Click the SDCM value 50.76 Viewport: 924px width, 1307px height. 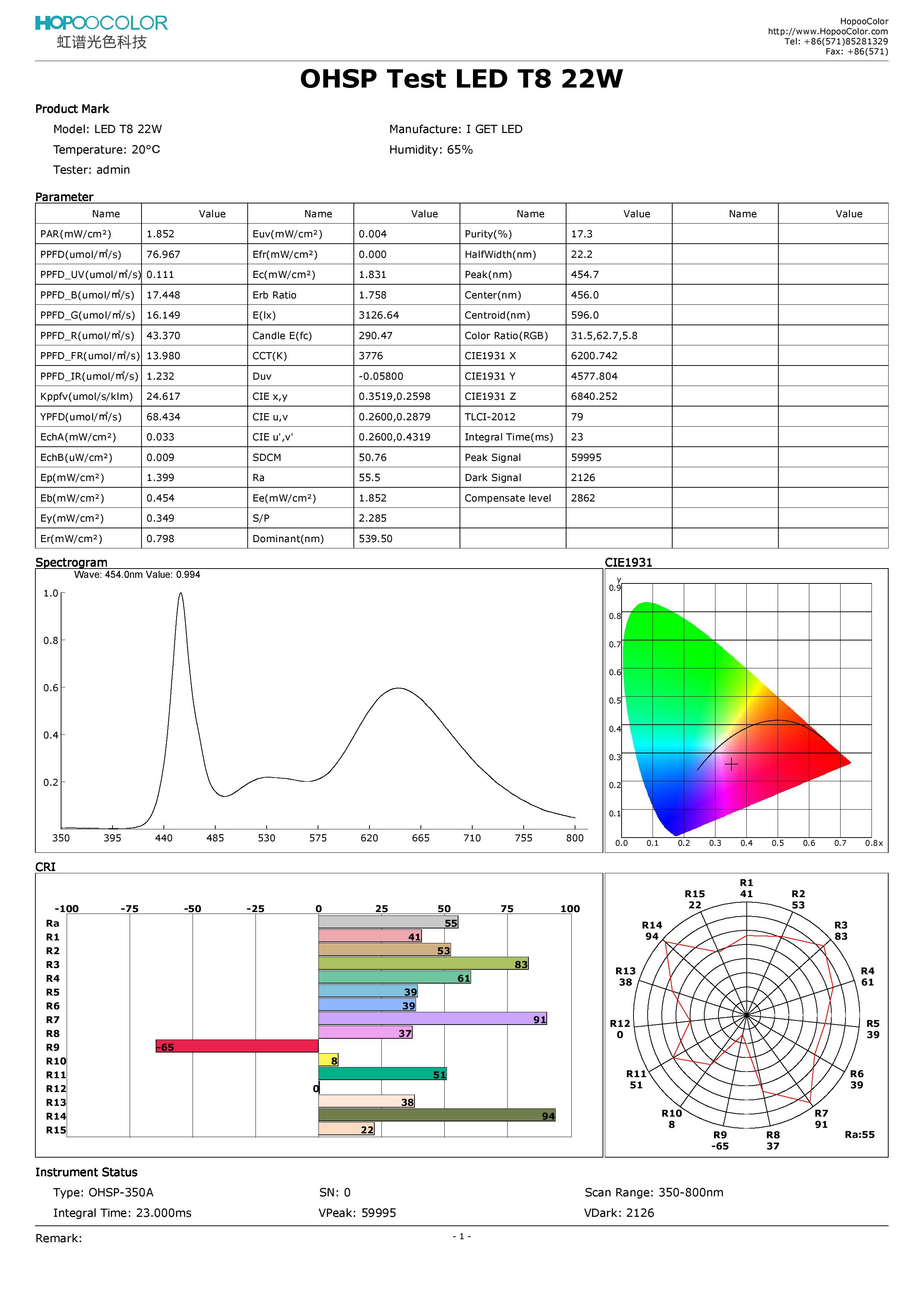[x=373, y=458]
